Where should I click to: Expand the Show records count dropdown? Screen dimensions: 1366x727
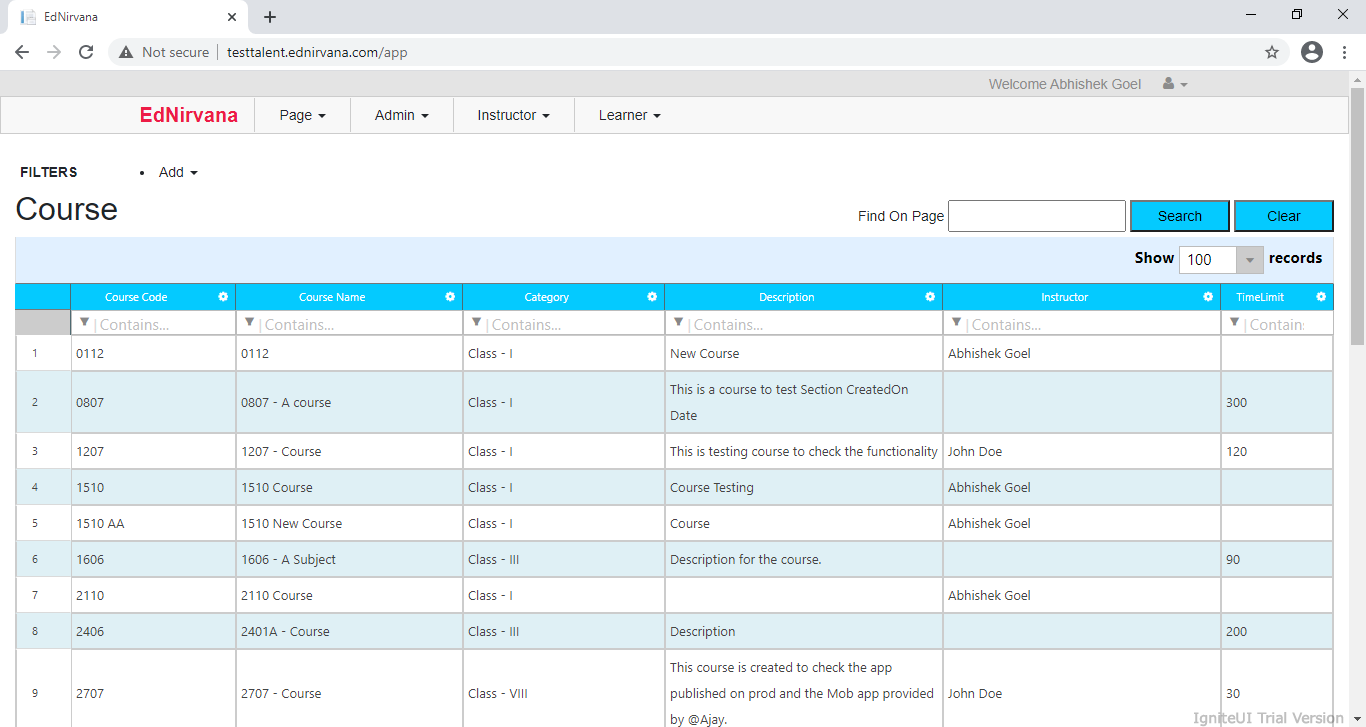[1249, 260]
